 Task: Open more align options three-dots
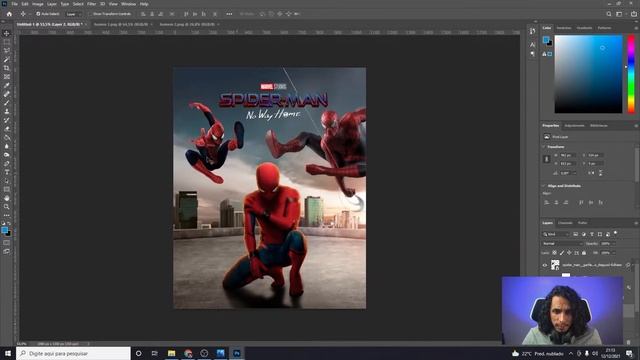tap(229, 14)
